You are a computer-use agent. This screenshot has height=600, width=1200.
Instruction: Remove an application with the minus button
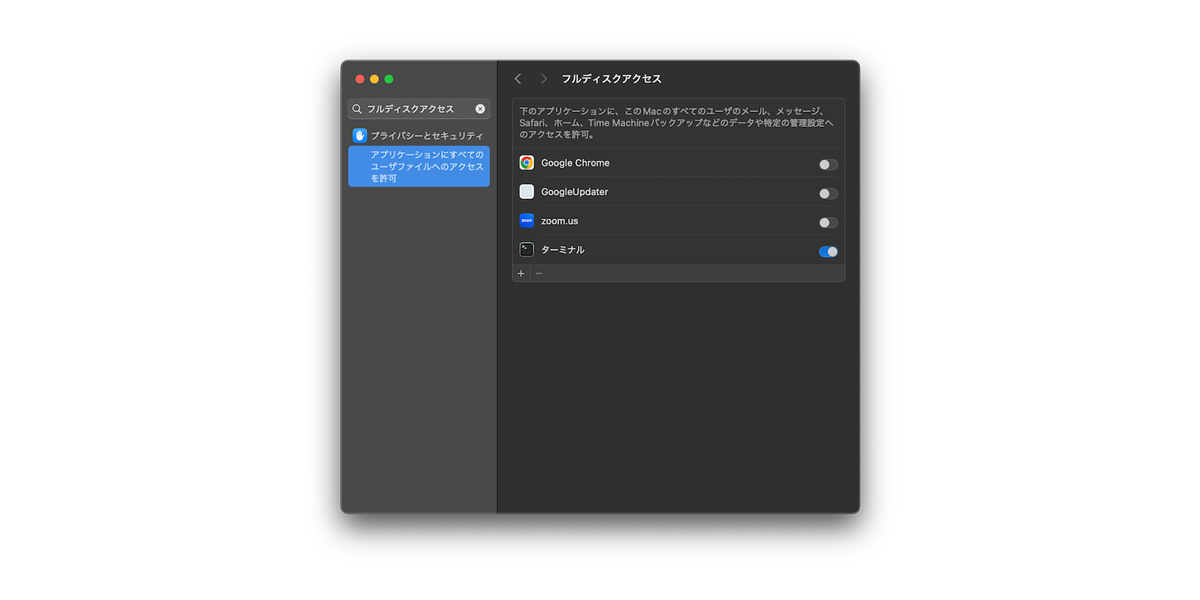click(539, 273)
